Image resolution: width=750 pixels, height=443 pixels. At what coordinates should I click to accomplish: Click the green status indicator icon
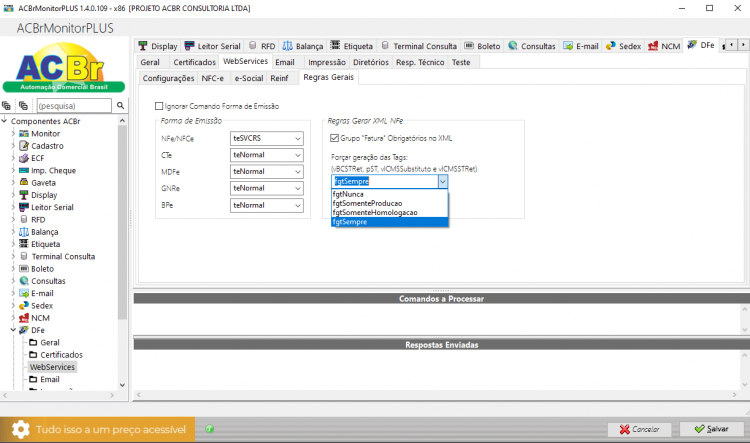[210, 429]
